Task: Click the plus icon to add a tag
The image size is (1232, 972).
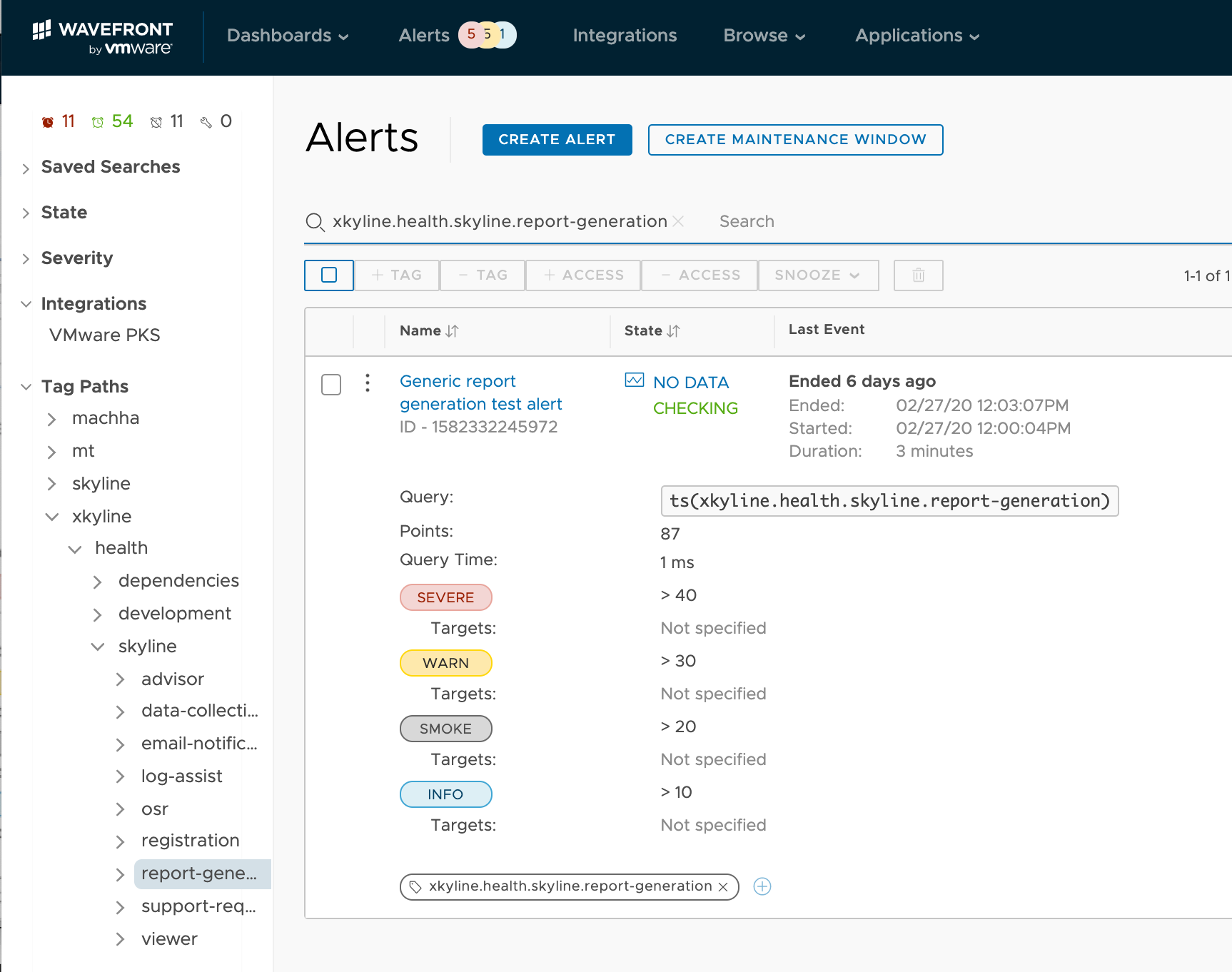Action: coord(762,886)
